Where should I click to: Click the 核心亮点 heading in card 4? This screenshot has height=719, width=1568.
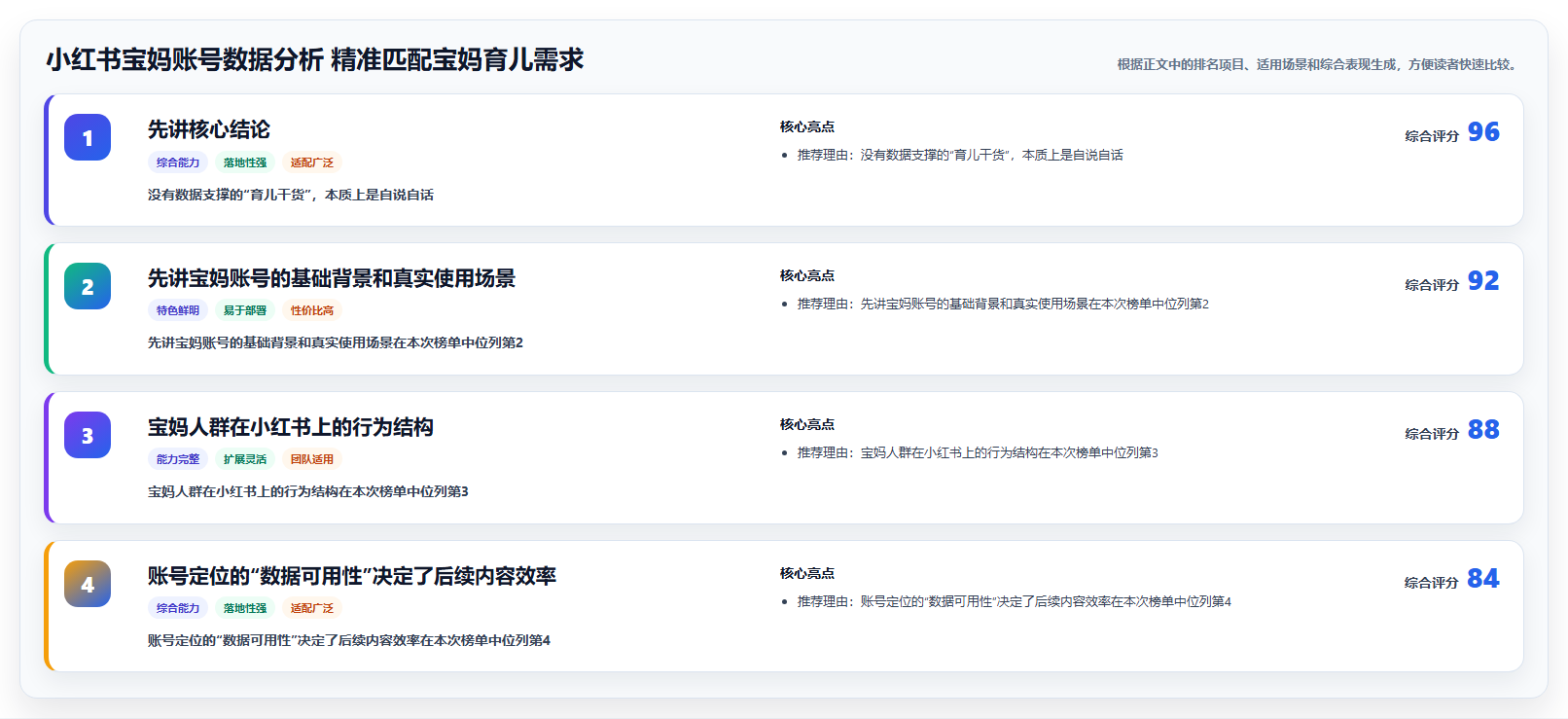(807, 573)
